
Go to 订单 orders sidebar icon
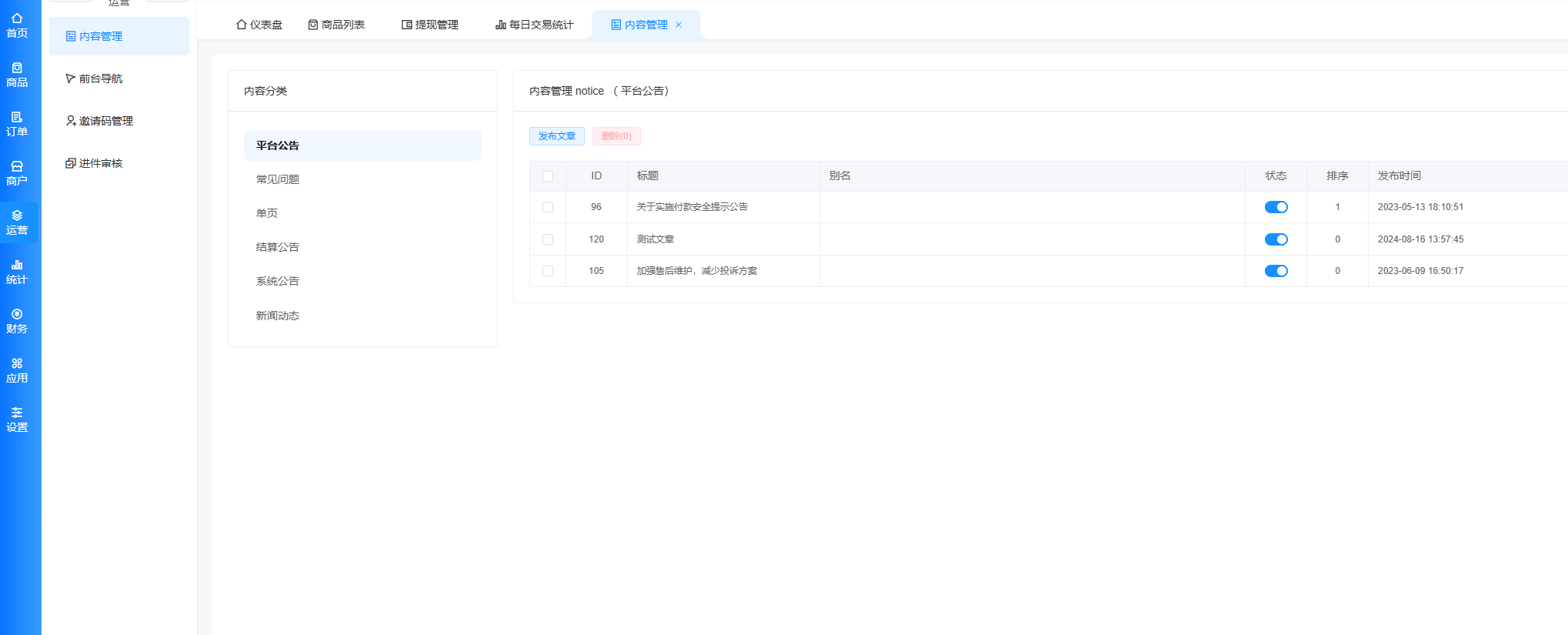coord(17,124)
